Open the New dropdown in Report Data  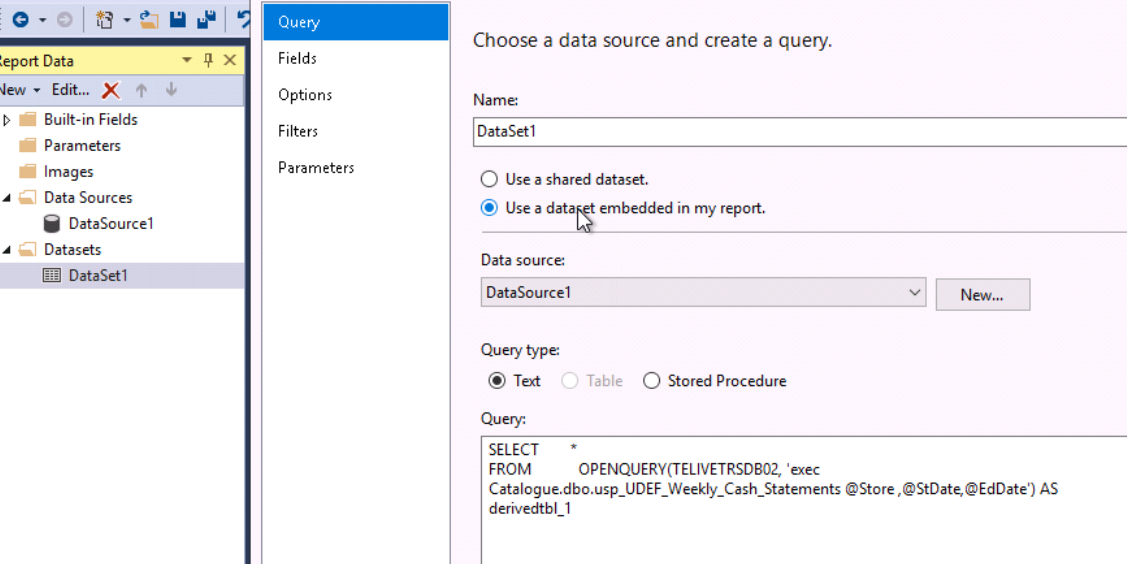click(x=19, y=90)
